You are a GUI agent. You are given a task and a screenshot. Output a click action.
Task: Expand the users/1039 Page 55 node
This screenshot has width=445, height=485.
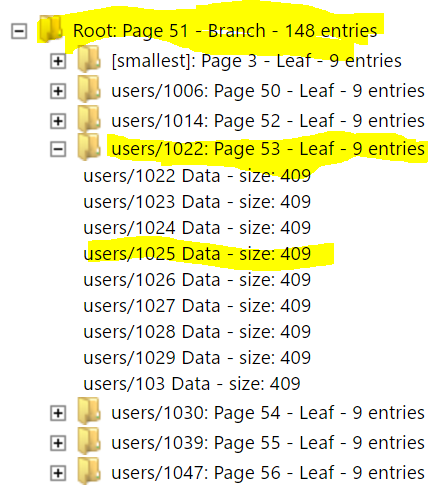[58, 443]
